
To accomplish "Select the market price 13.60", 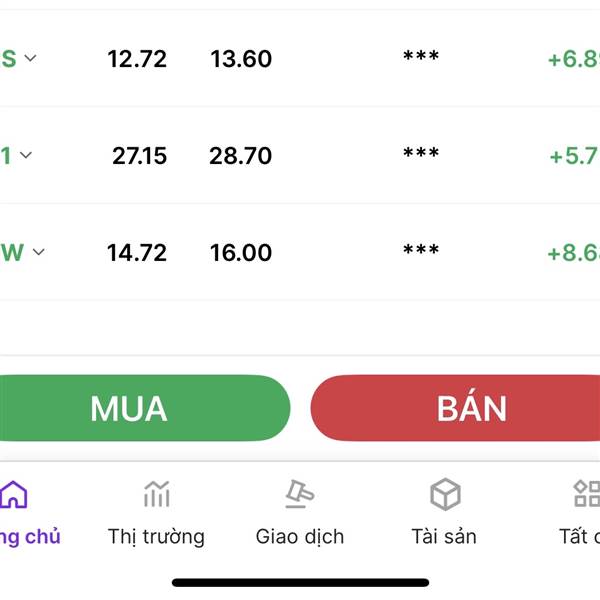I will (241, 59).
